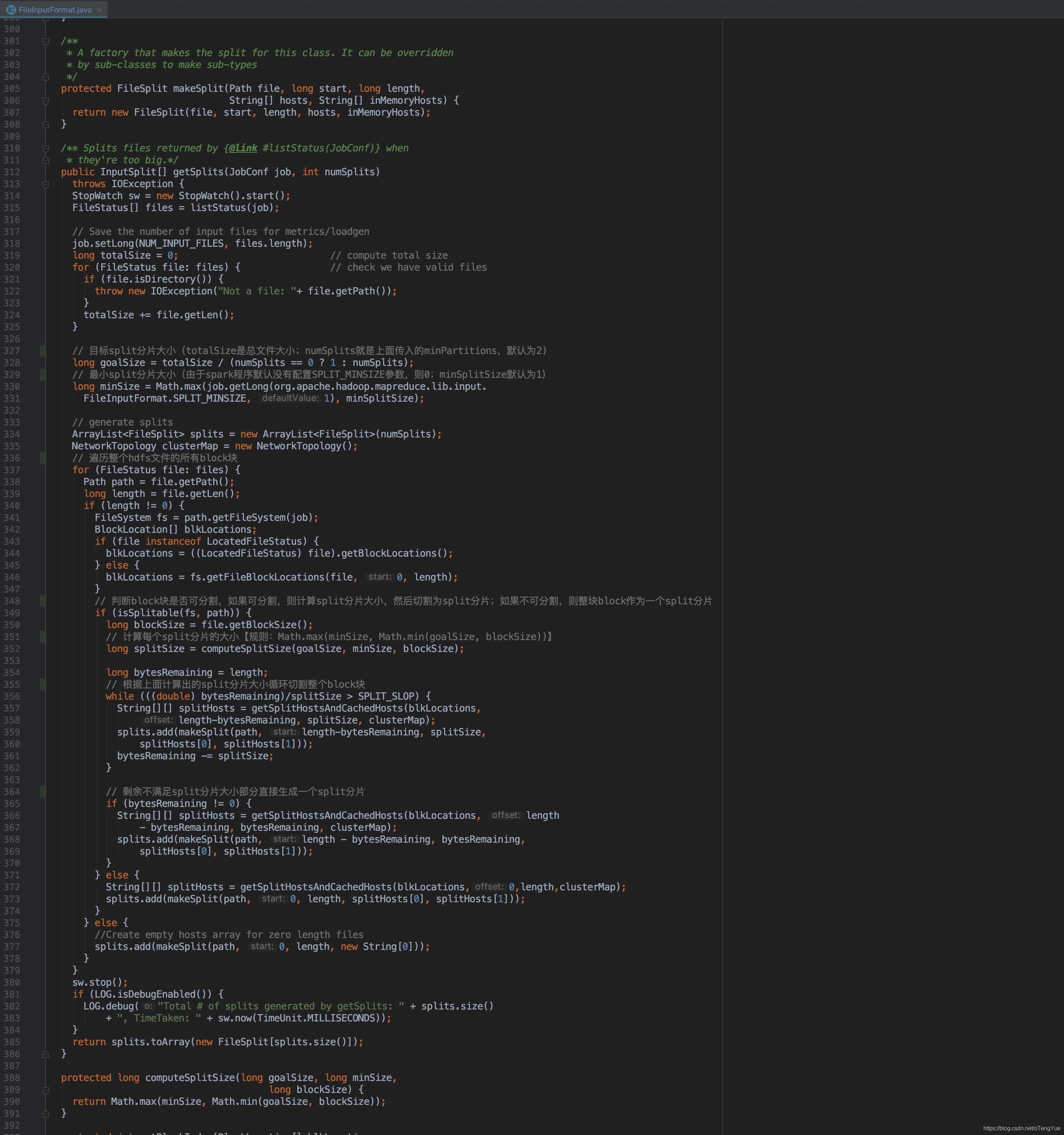Collapse makeSplit method via line 306 fold marker
The image size is (1064, 1135).
click(x=46, y=101)
